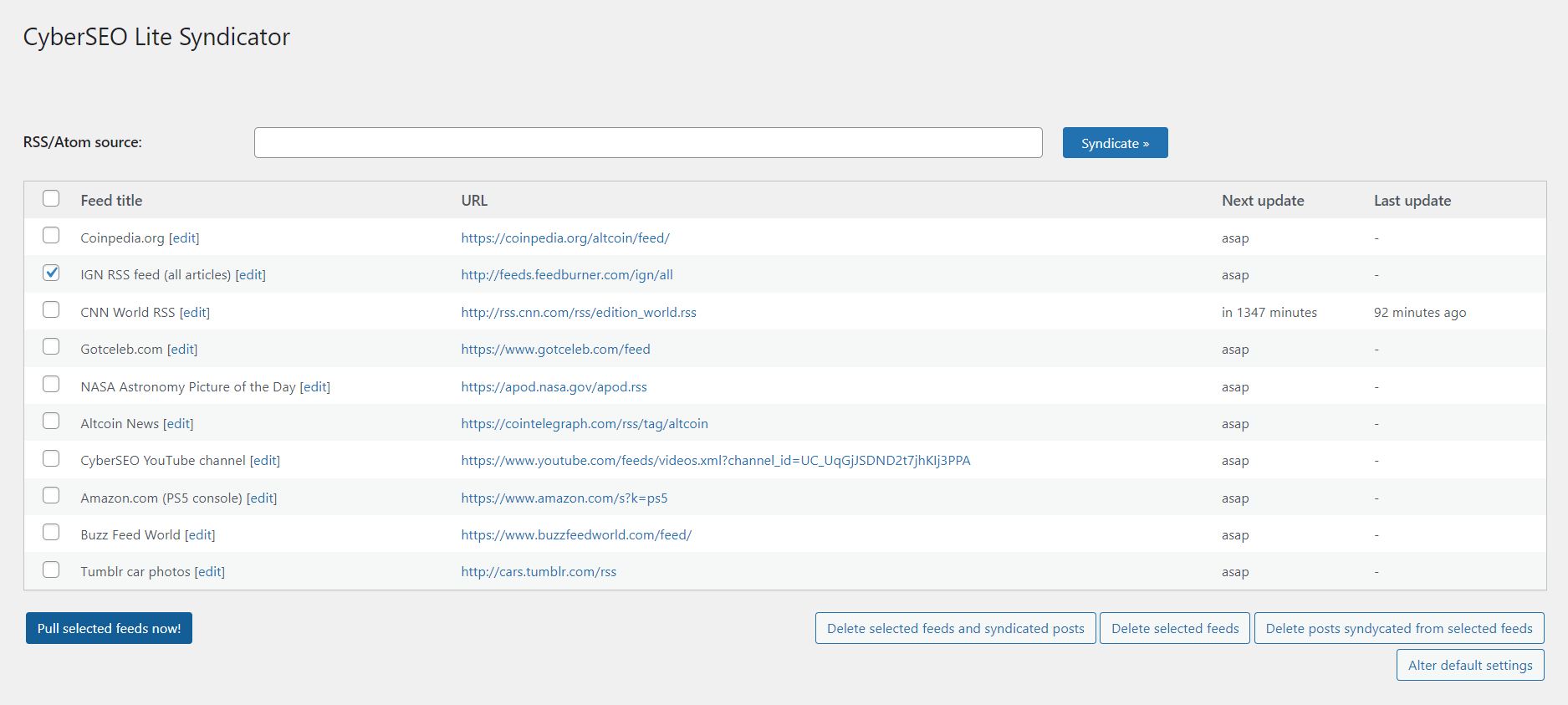Click edit next to CyberSEO YouTube channel
Image resolution: width=1568 pixels, height=705 pixels.
265,460
